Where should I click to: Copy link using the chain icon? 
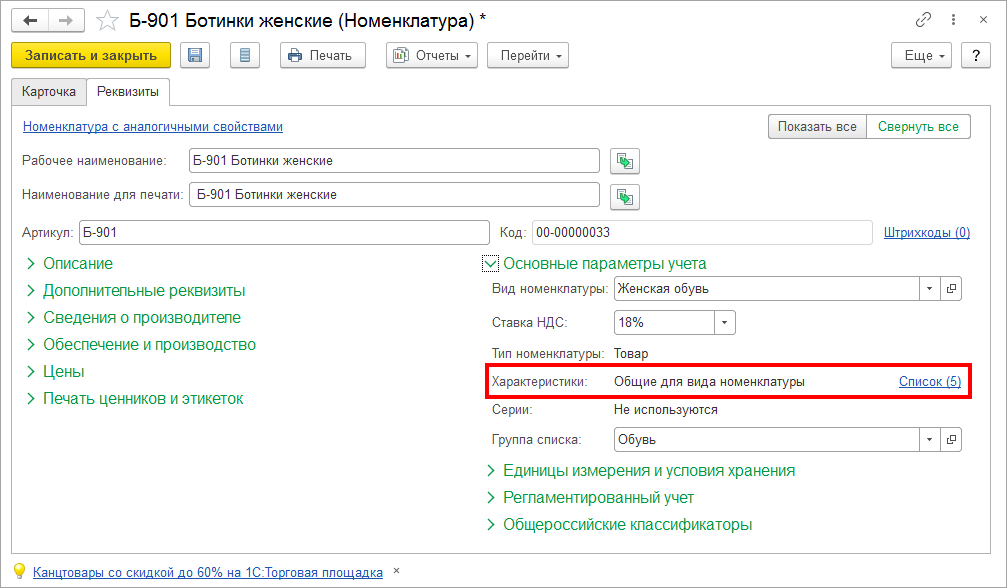pyautogui.click(x=923, y=20)
